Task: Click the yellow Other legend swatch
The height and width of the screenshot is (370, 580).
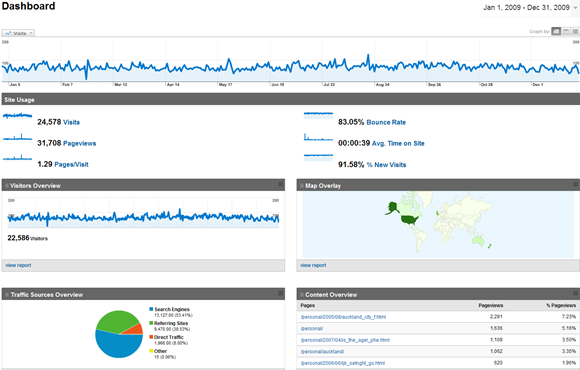Action: [151, 351]
